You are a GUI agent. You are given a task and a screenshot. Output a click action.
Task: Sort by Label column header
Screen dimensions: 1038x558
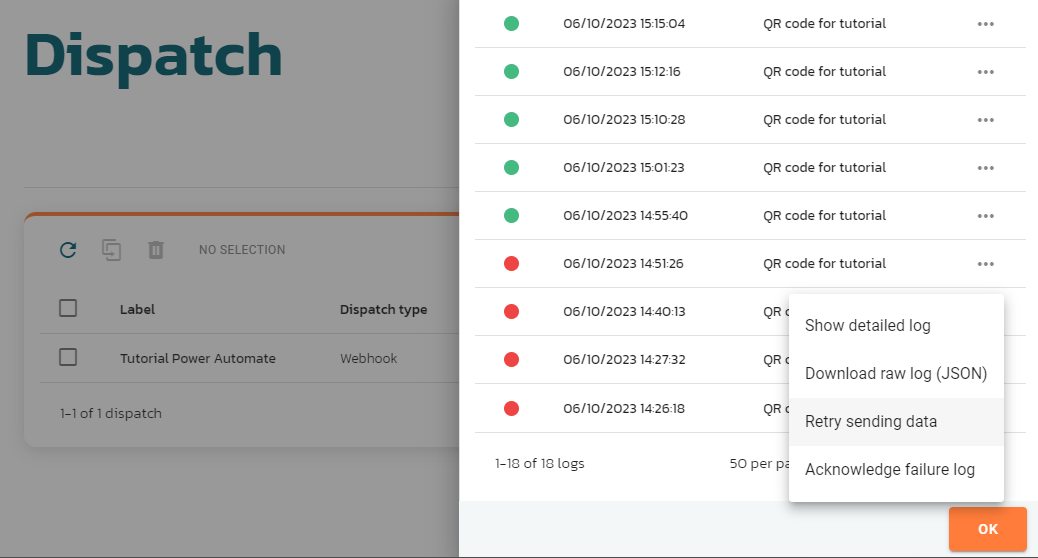[x=137, y=309]
